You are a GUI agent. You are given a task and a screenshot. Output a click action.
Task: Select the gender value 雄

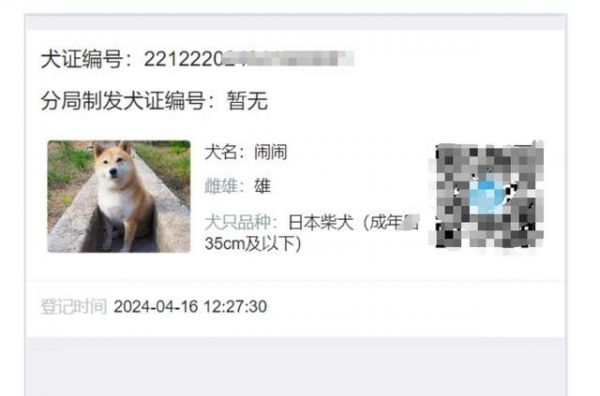[x=262, y=186]
